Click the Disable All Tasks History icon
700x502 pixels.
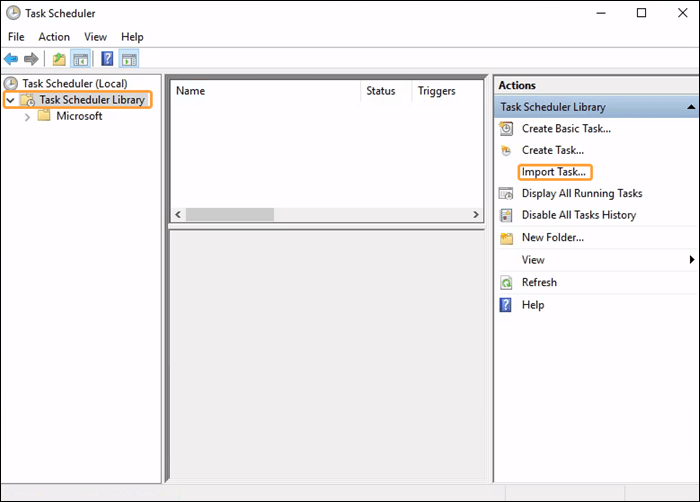point(506,215)
